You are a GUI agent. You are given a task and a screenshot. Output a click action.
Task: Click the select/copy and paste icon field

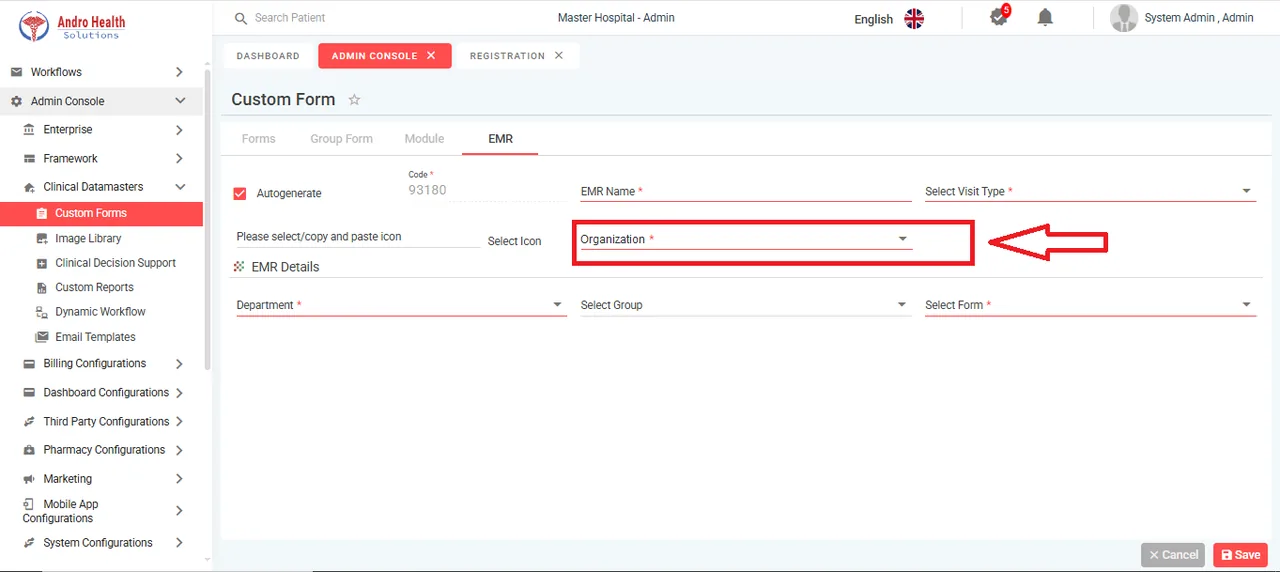357,237
